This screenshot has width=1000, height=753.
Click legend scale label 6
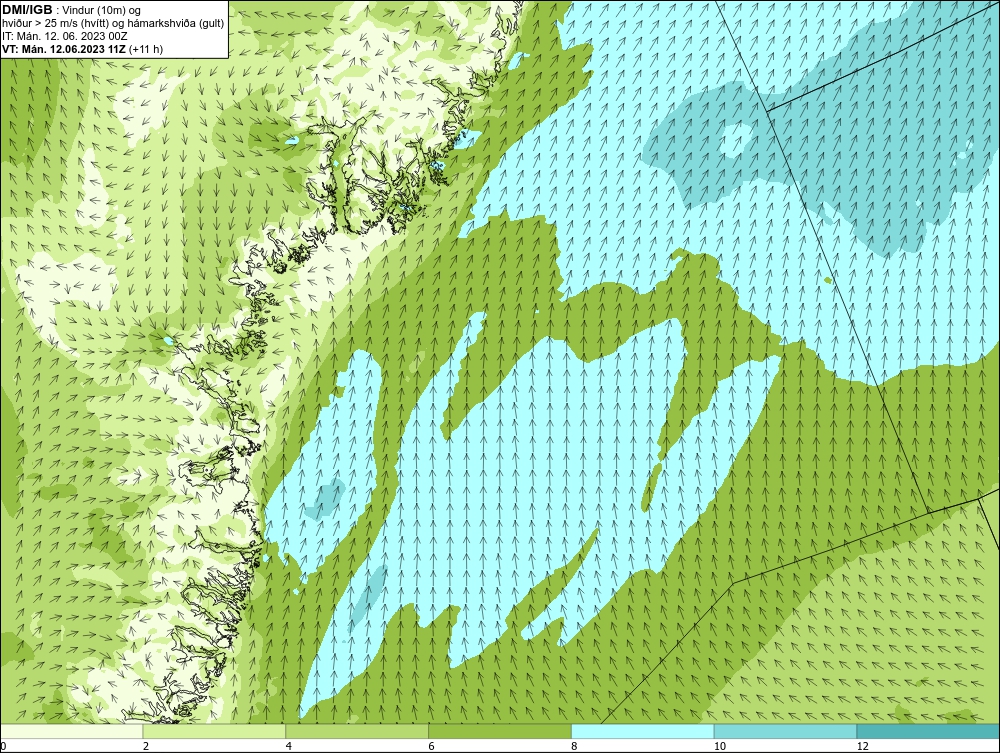(x=432, y=746)
